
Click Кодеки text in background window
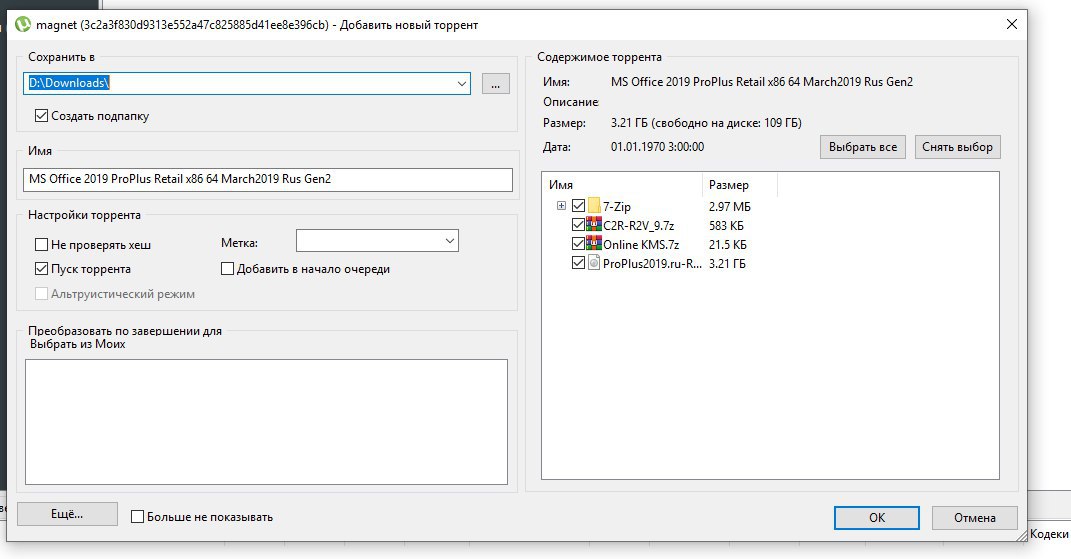click(x=1049, y=534)
